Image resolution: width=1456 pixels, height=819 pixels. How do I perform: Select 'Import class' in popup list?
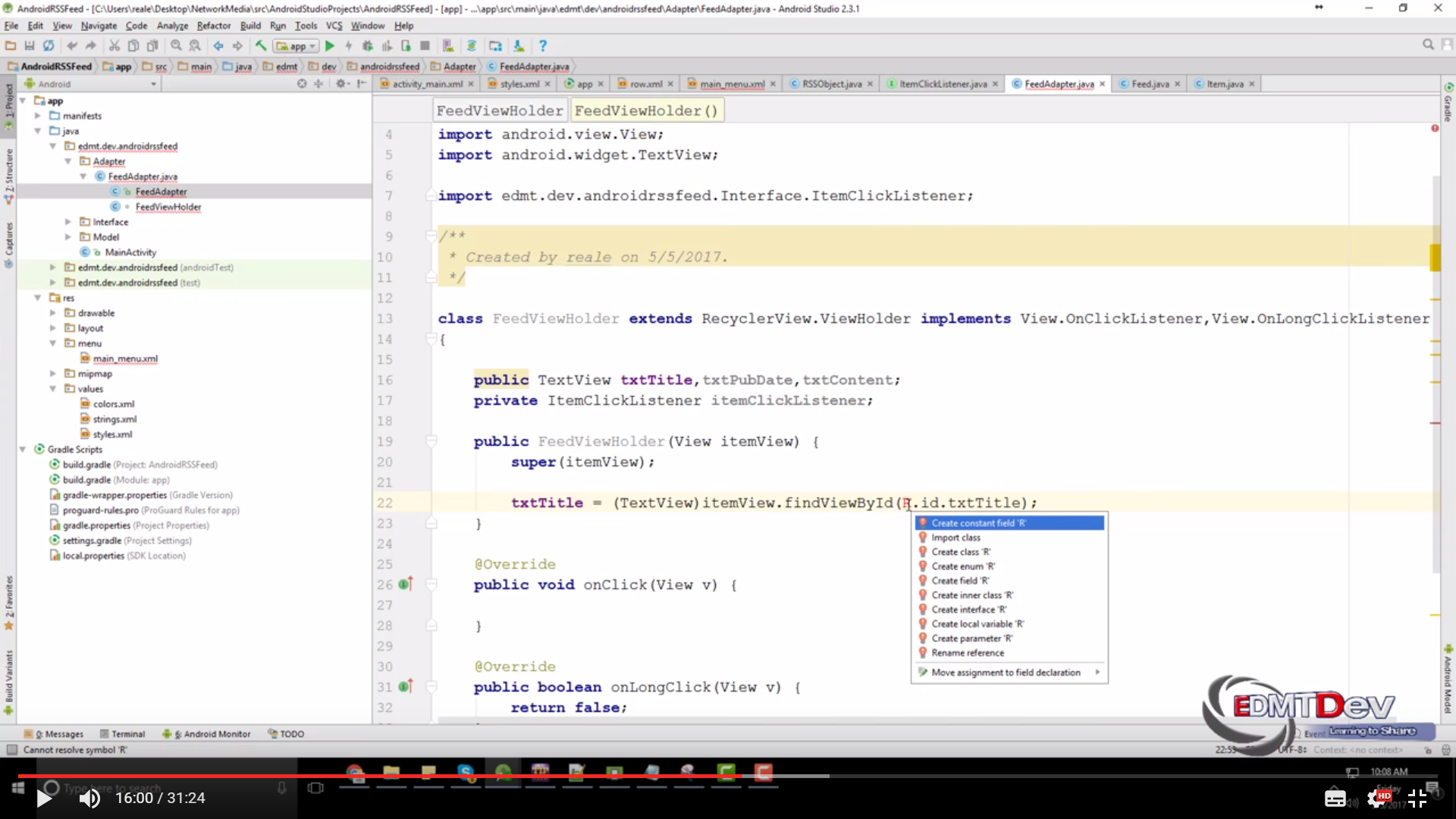point(955,538)
